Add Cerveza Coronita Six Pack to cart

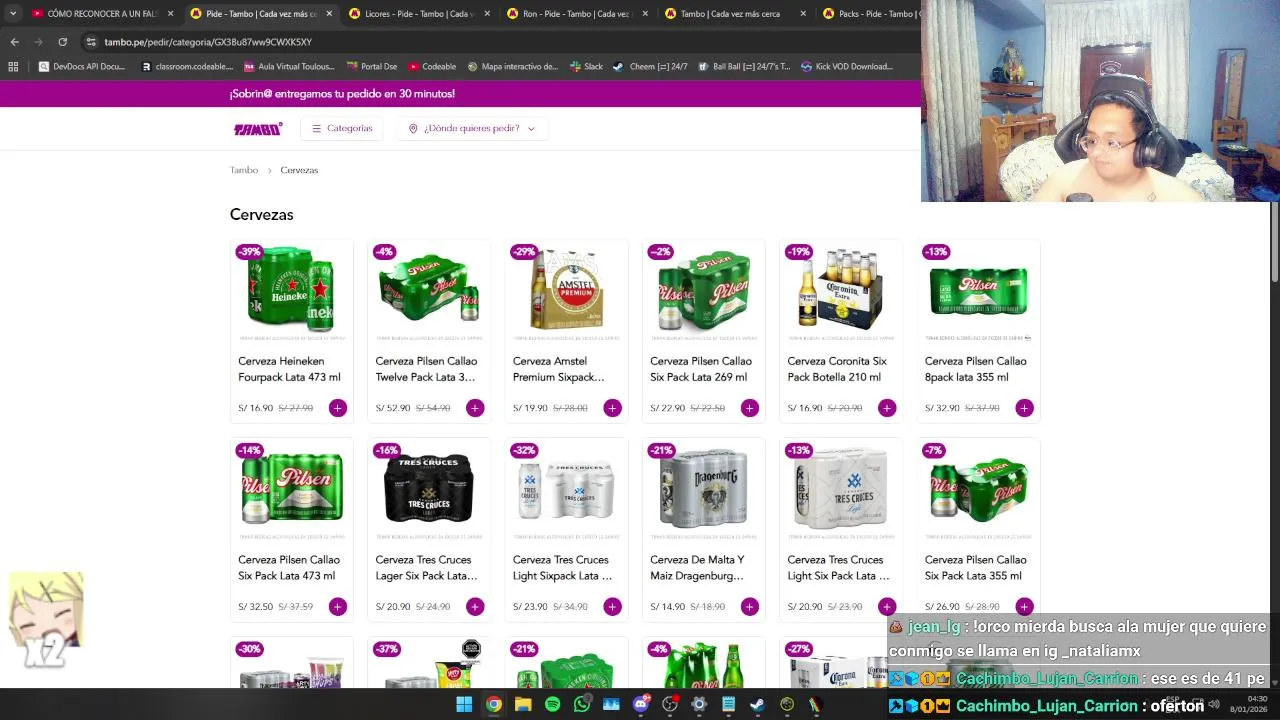887,408
